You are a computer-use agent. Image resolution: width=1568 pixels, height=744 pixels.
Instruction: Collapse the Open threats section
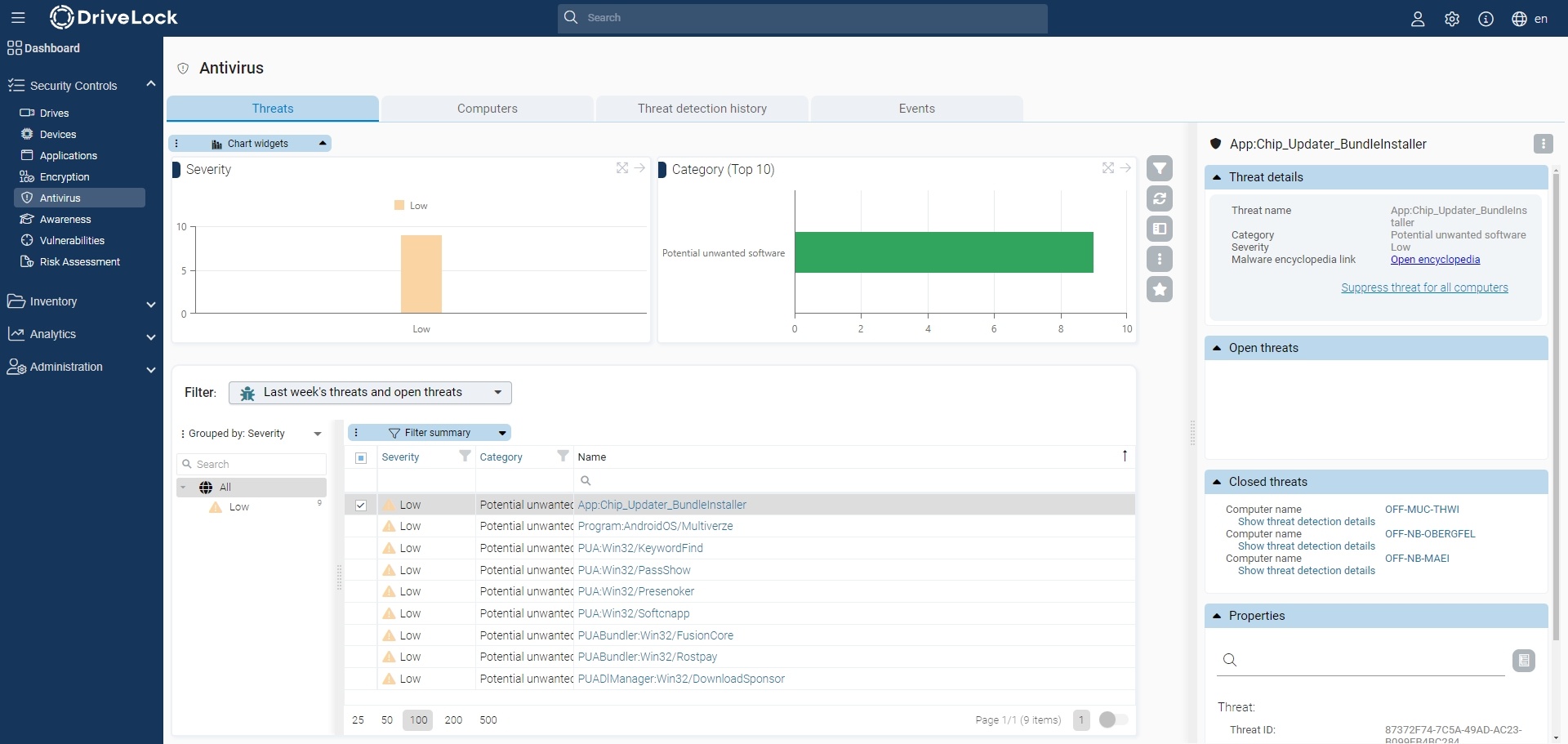pos(1217,348)
